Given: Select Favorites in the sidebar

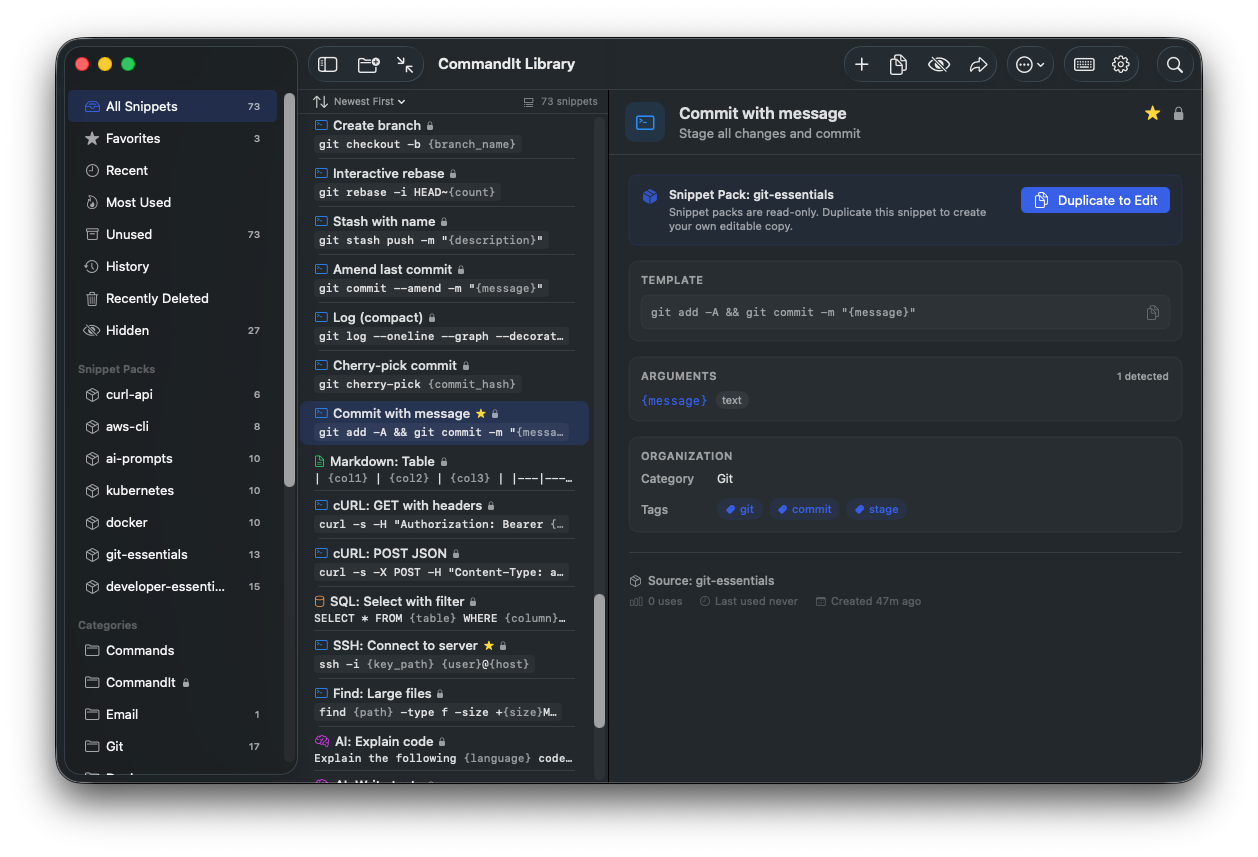Looking at the screenshot, I should pos(133,138).
